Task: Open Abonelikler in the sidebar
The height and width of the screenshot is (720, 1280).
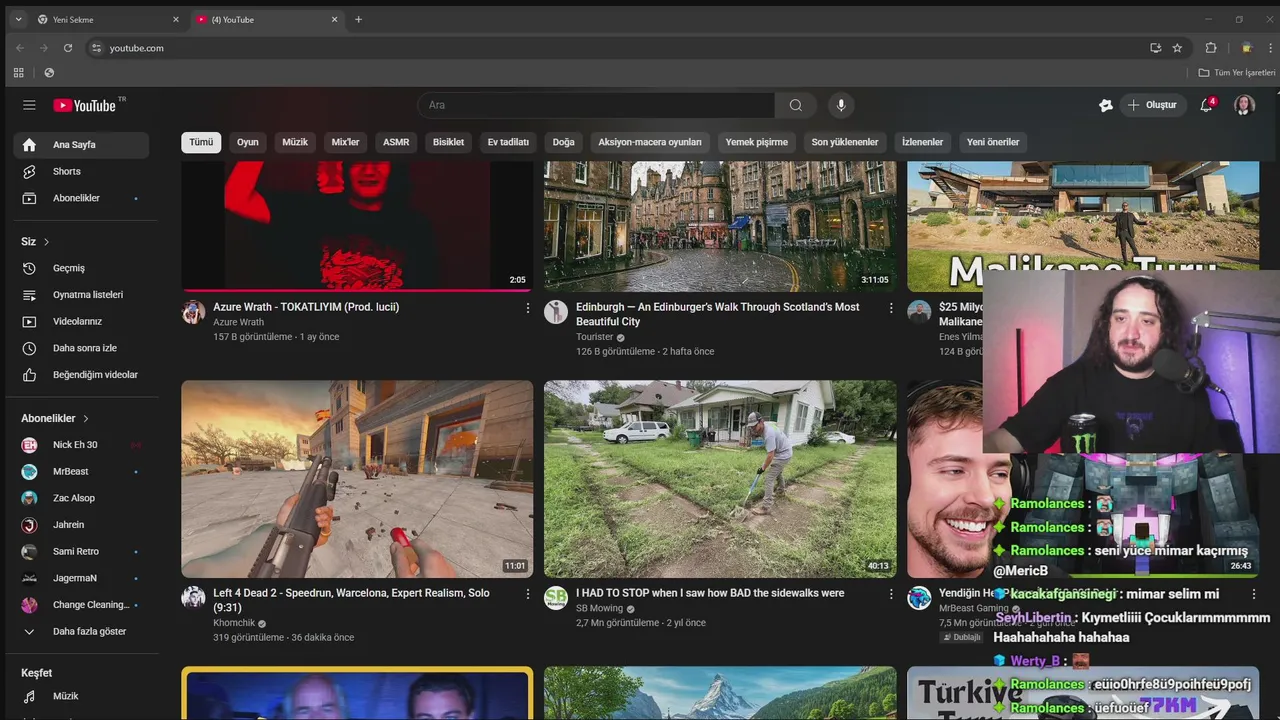Action: (x=81, y=198)
